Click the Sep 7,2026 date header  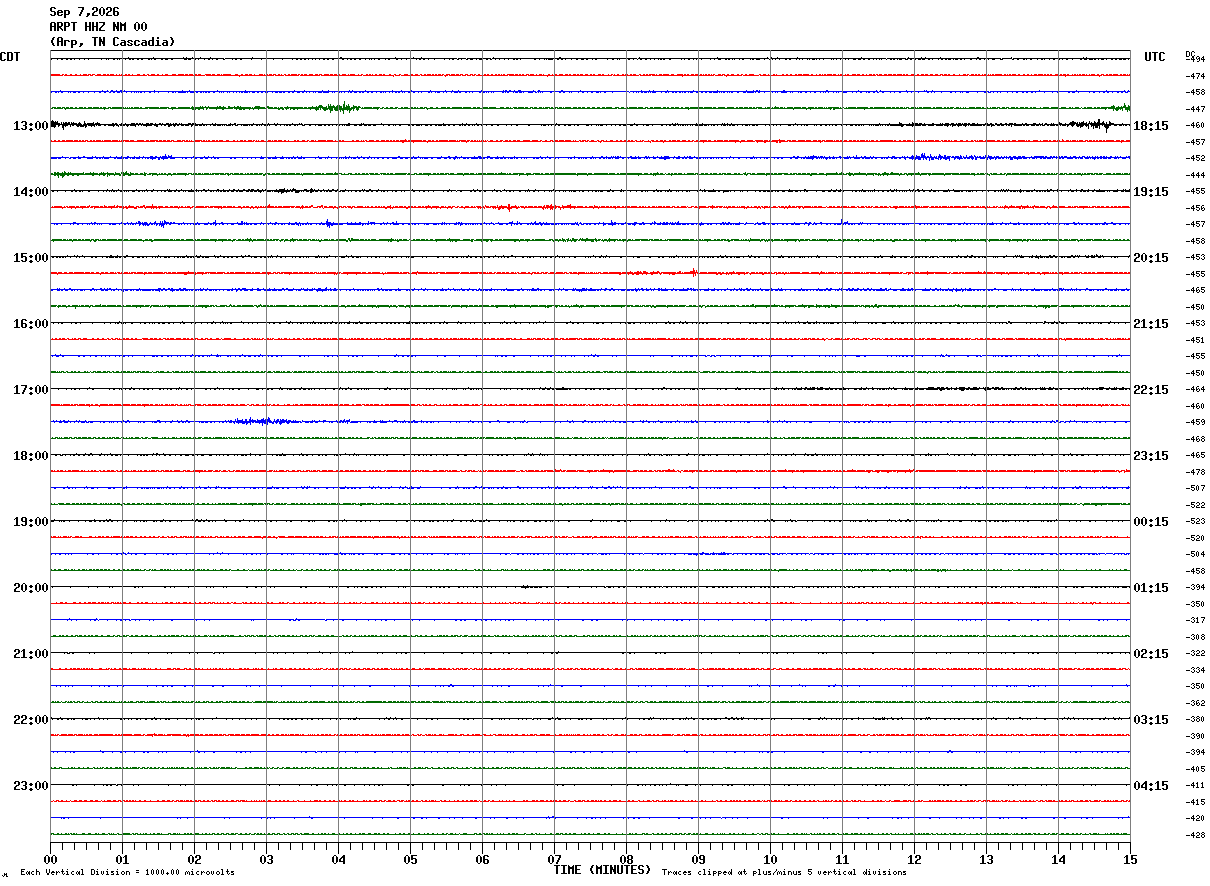click(84, 12)
